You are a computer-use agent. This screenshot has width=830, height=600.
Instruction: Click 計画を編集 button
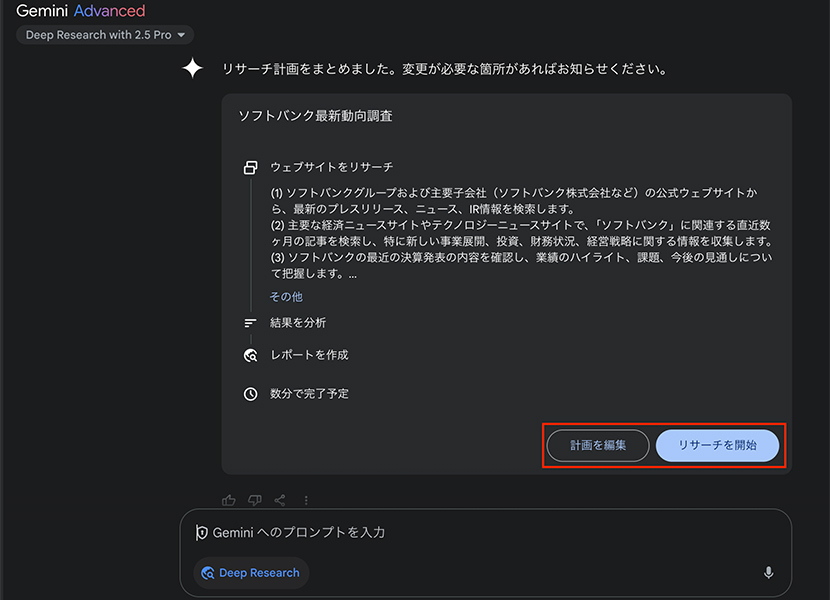pyautogui.click(x=598, y=445)
